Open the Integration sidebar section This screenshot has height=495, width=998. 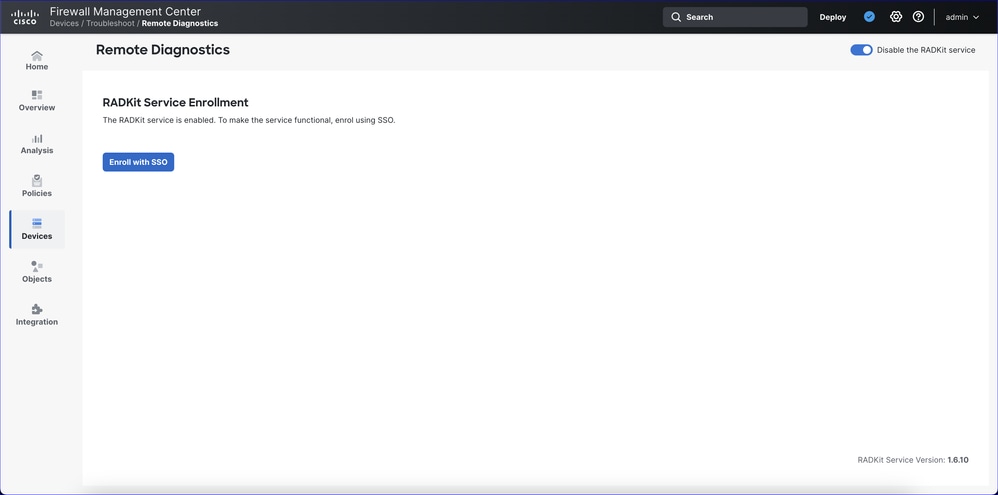point(37,316)
